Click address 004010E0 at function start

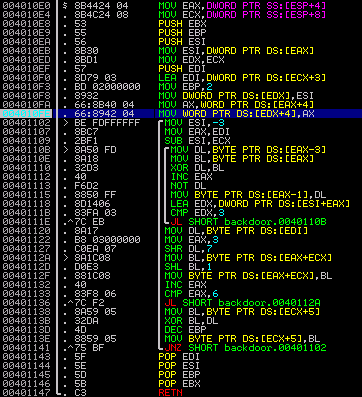[x=26, y=6]
